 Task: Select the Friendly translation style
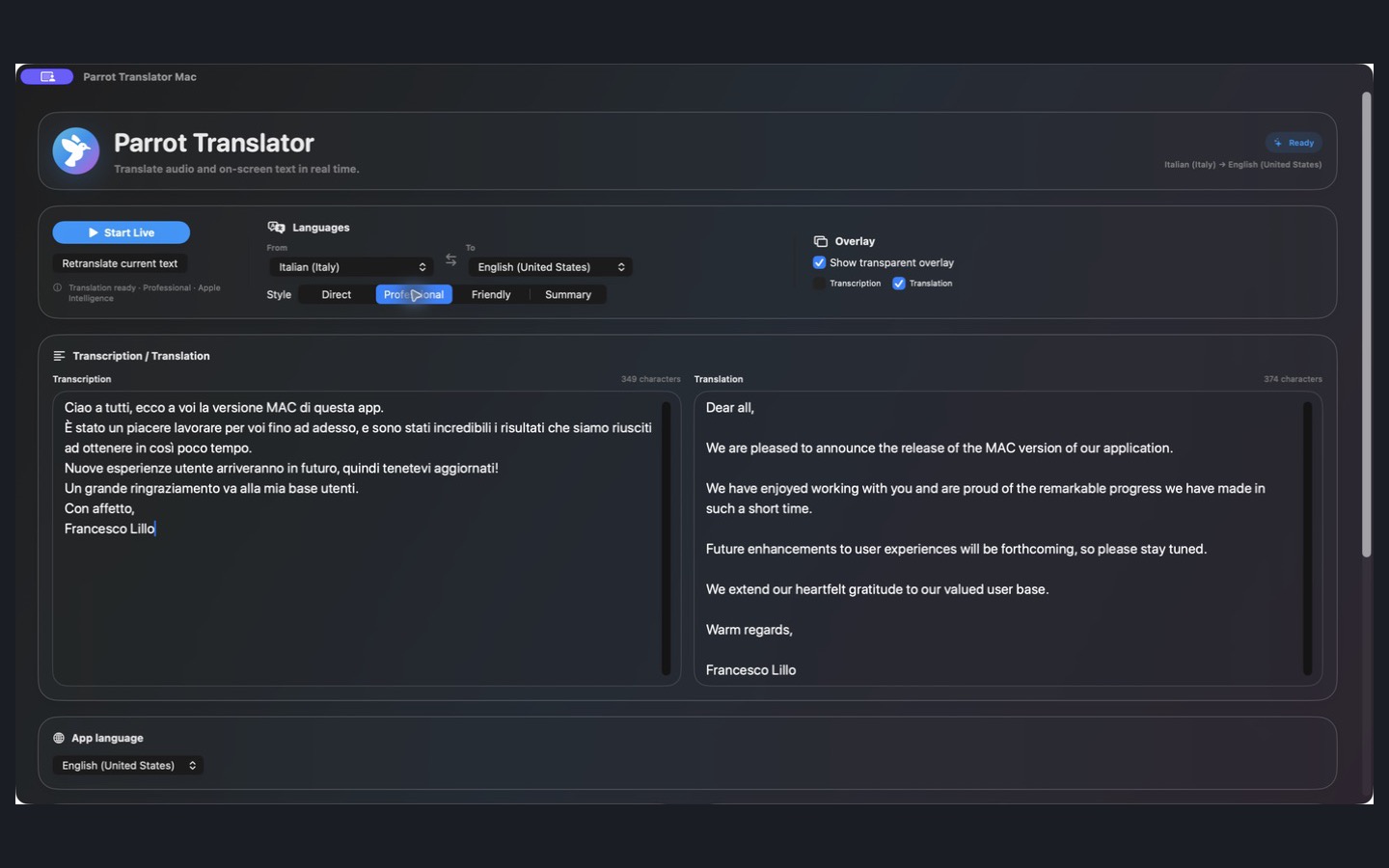(x=491, y=295)
